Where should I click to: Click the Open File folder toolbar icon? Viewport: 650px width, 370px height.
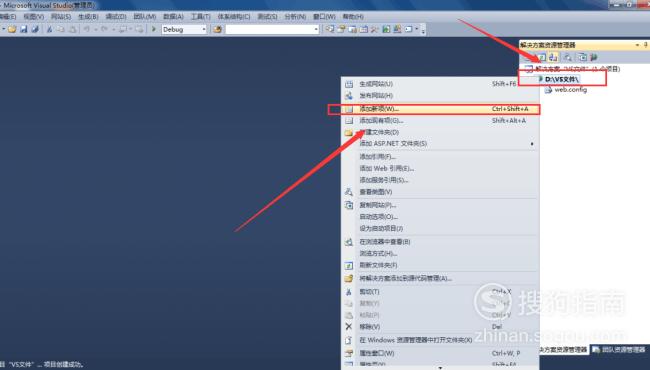coord(12,29)
